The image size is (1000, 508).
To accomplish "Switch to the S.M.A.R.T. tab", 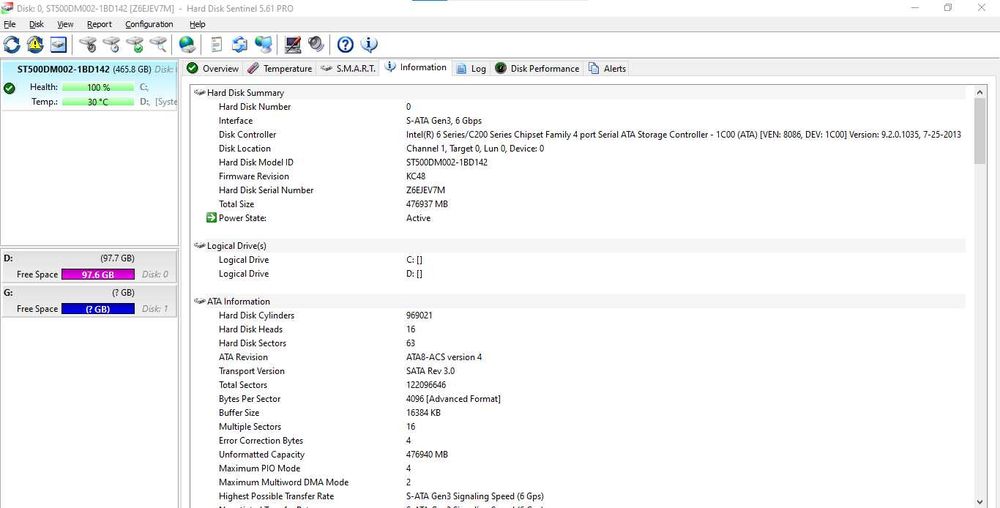I will click(x=348, y=68).
